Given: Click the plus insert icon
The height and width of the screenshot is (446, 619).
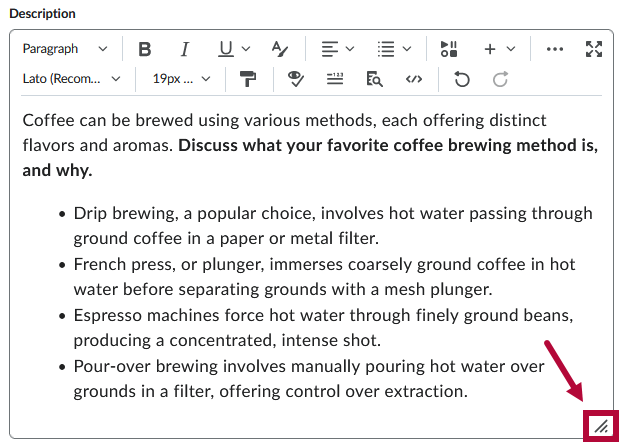Looking at the screenshot, I should coord(490,49).
